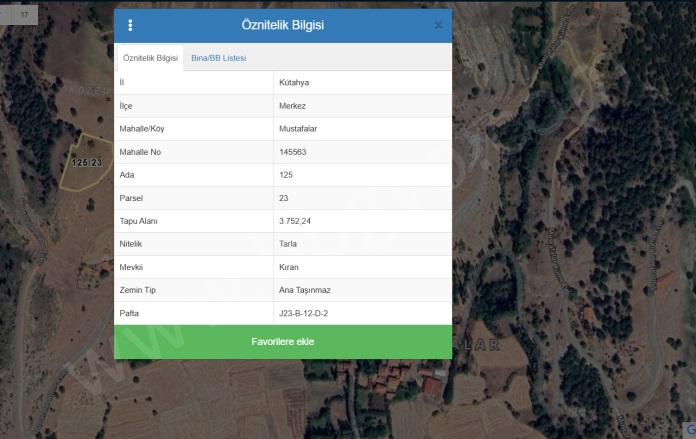Select the Parsel row value 23

coord(284,198)
